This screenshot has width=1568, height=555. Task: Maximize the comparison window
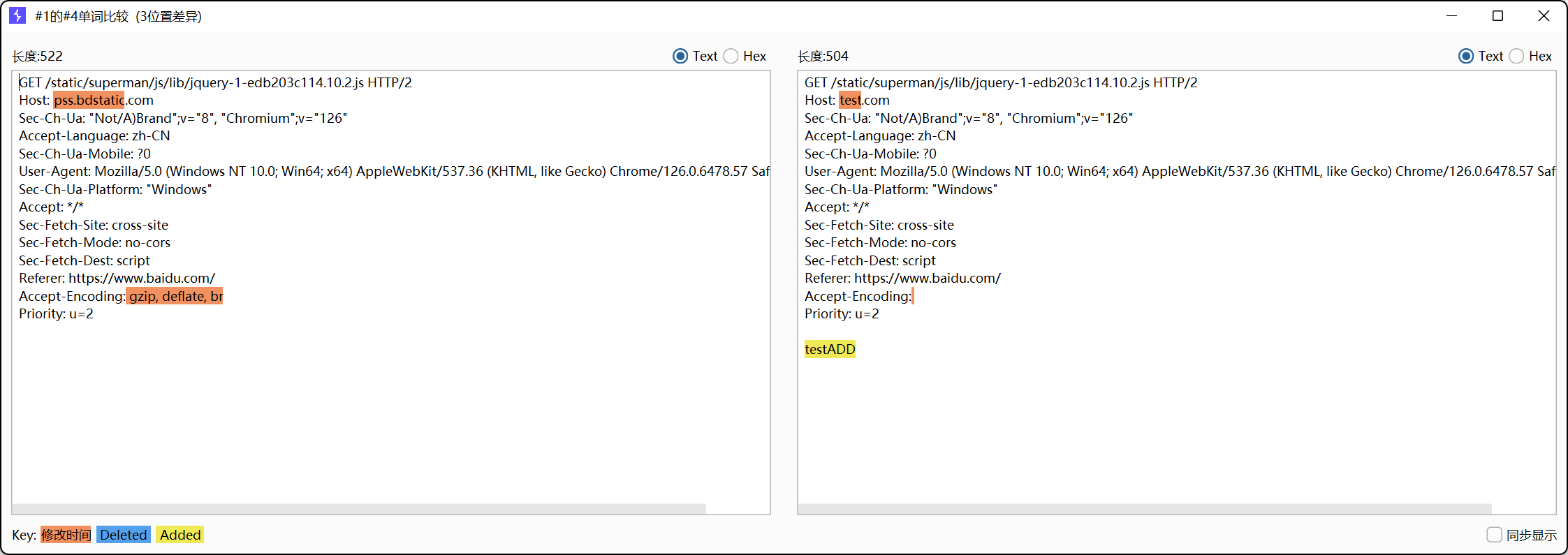[x=1497, y=15]
